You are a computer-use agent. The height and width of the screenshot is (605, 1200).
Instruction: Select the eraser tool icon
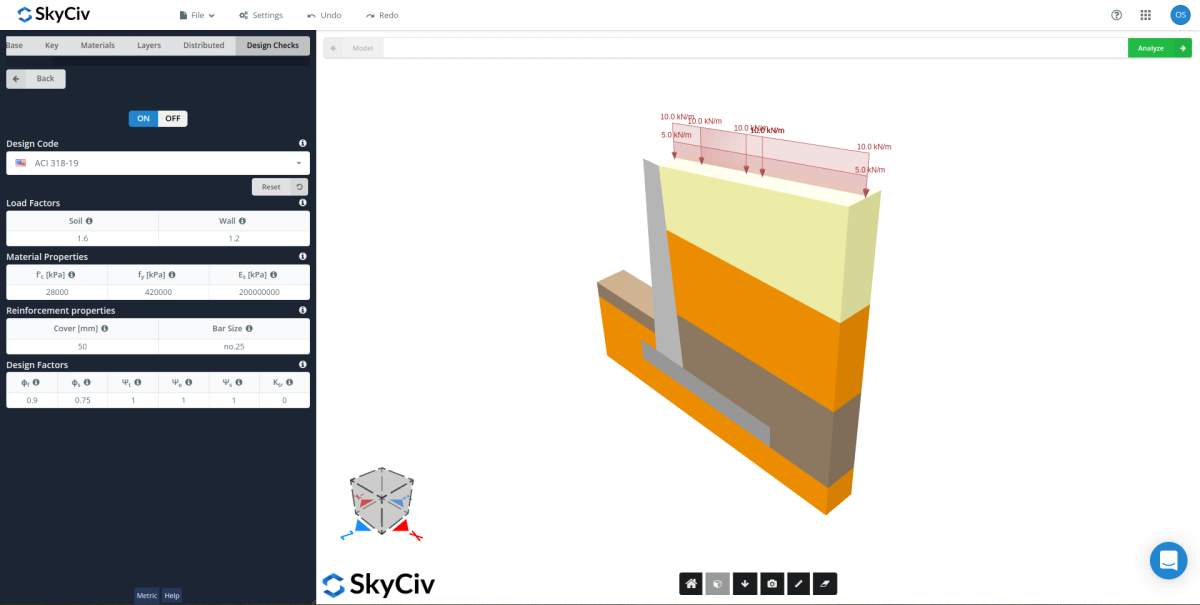pos(824,583)
